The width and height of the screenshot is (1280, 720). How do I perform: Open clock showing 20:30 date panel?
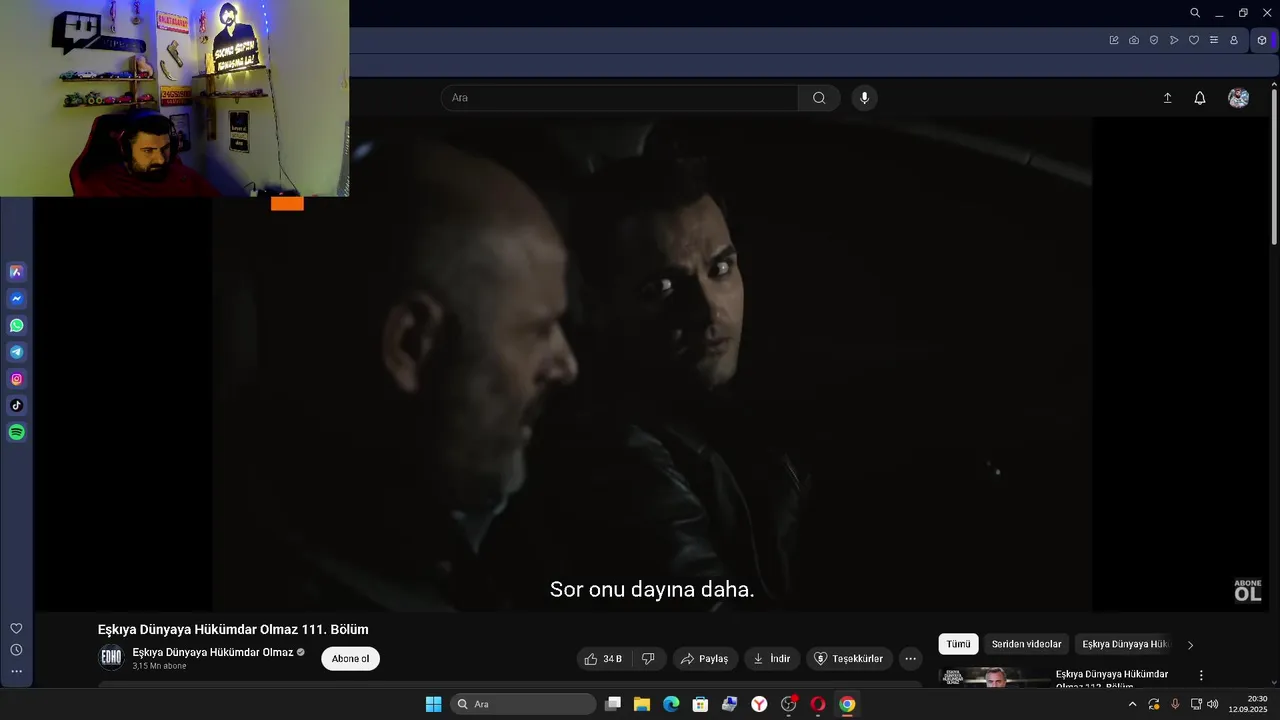[x=1248, y=704]
